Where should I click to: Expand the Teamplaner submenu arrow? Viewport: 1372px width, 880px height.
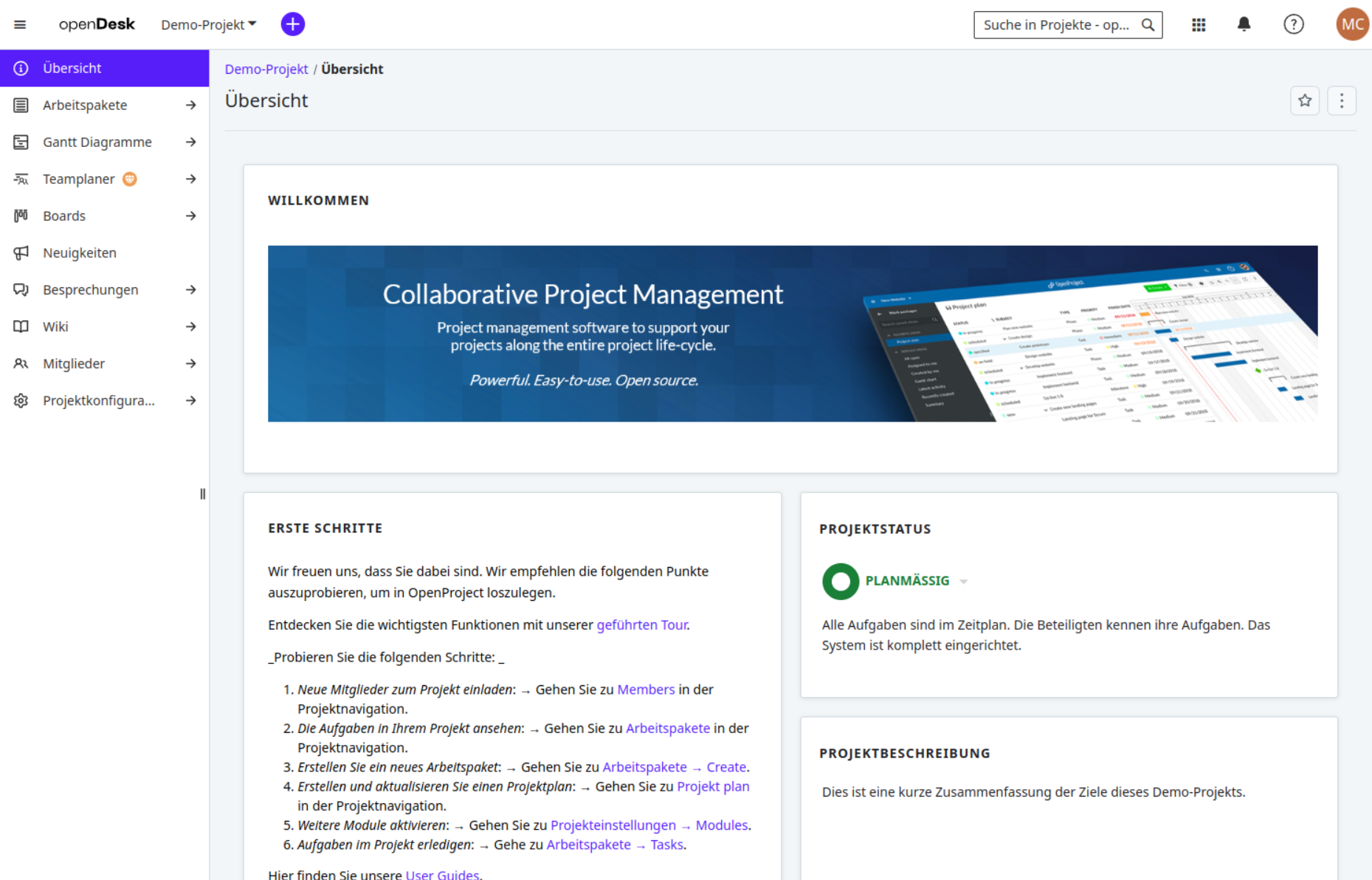pos(191,179)
